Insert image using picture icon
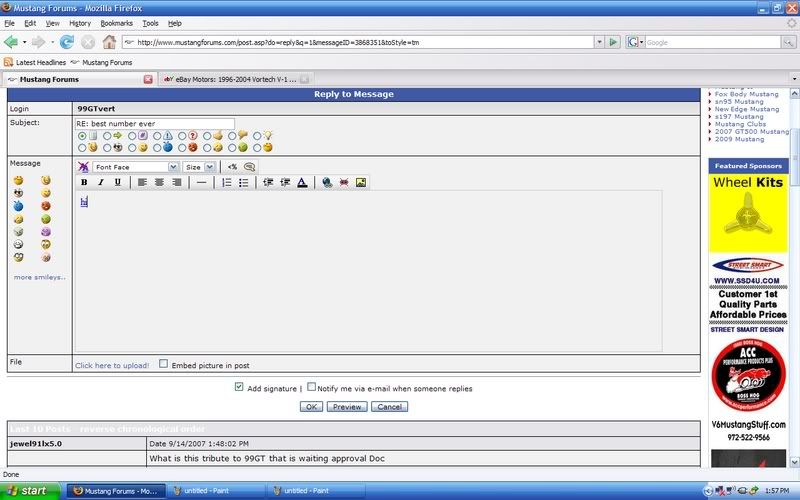This screenshot has width=800, height=500. tap(361, 182)
